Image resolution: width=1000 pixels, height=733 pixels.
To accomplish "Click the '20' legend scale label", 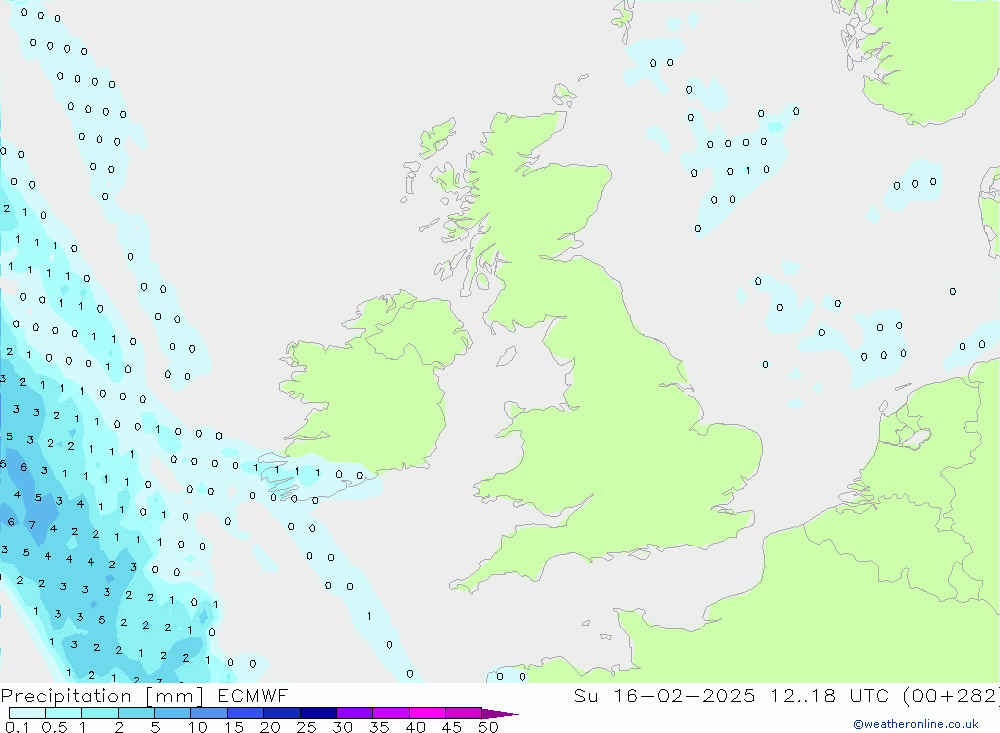I will 270,727.
